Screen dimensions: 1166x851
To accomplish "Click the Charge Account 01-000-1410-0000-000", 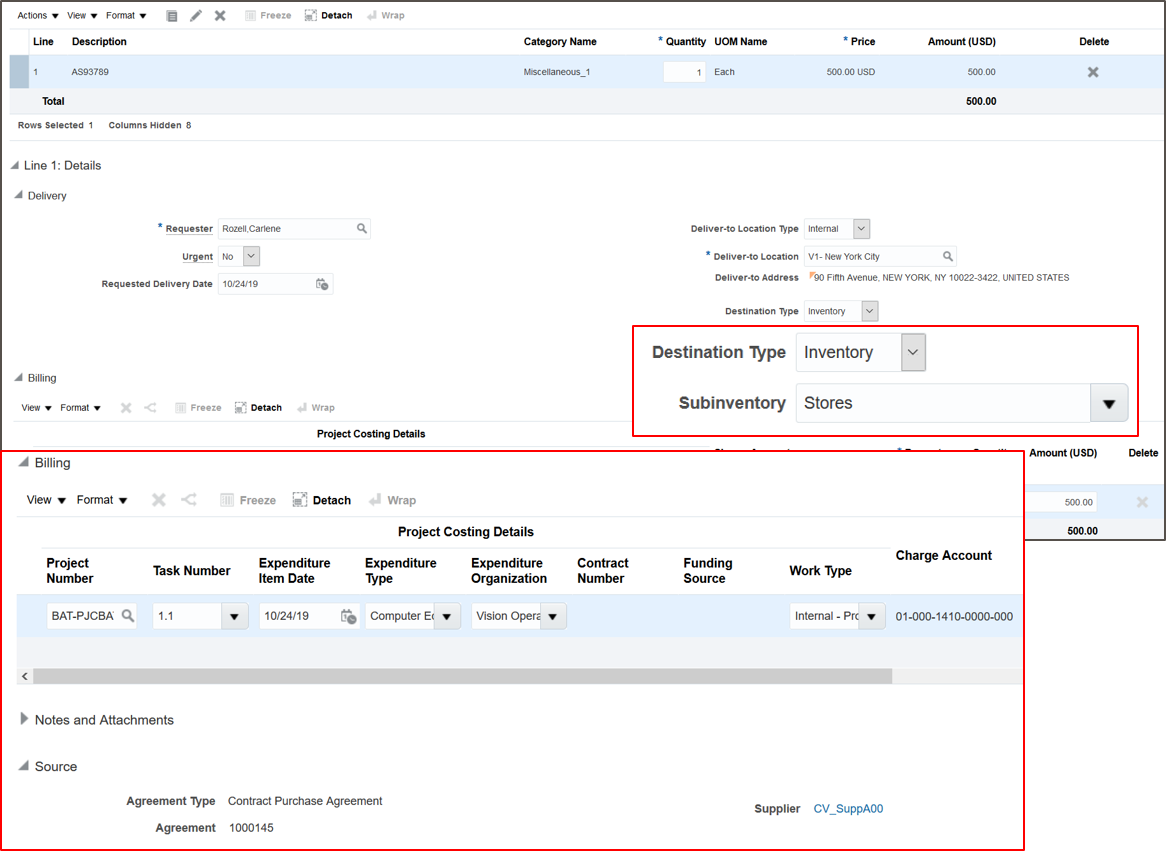I will [954, 616].
